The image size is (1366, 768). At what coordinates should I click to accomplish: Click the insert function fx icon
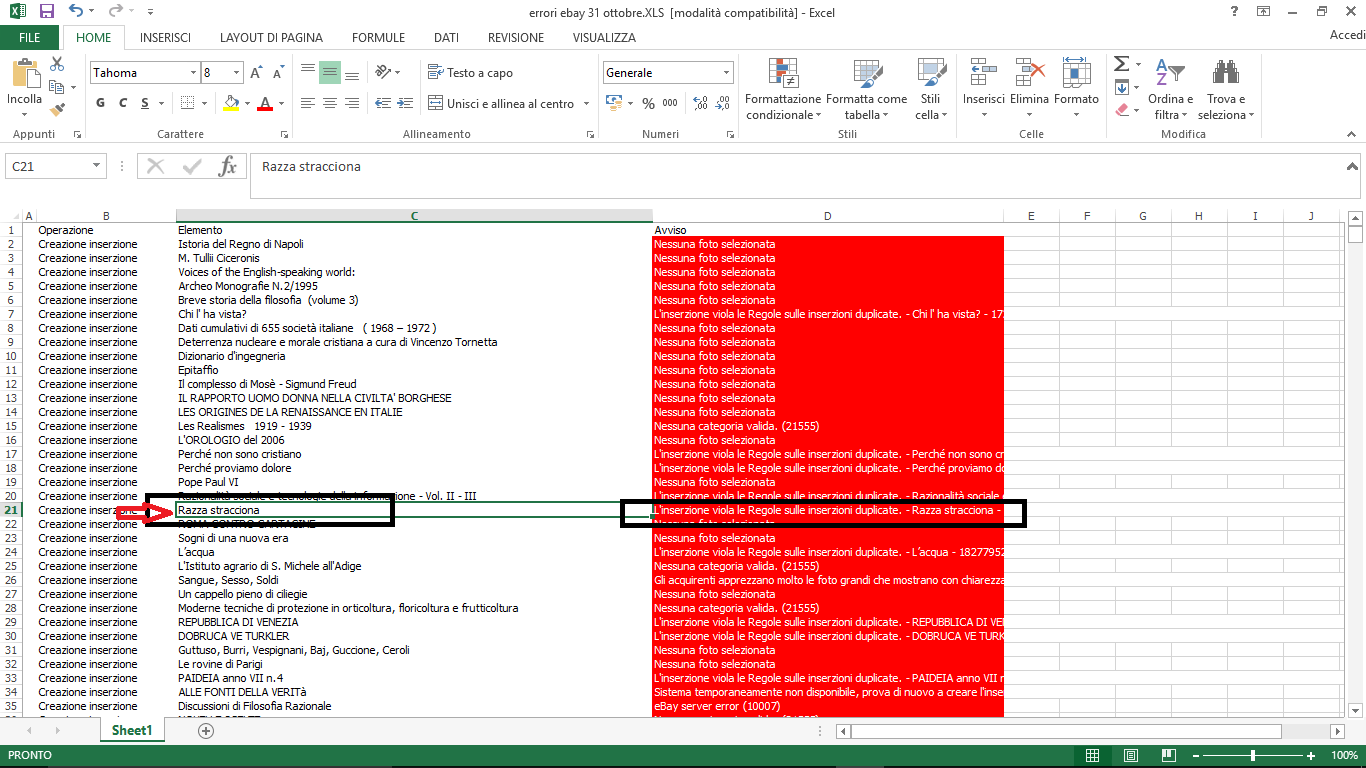click(x=227, y=166)
